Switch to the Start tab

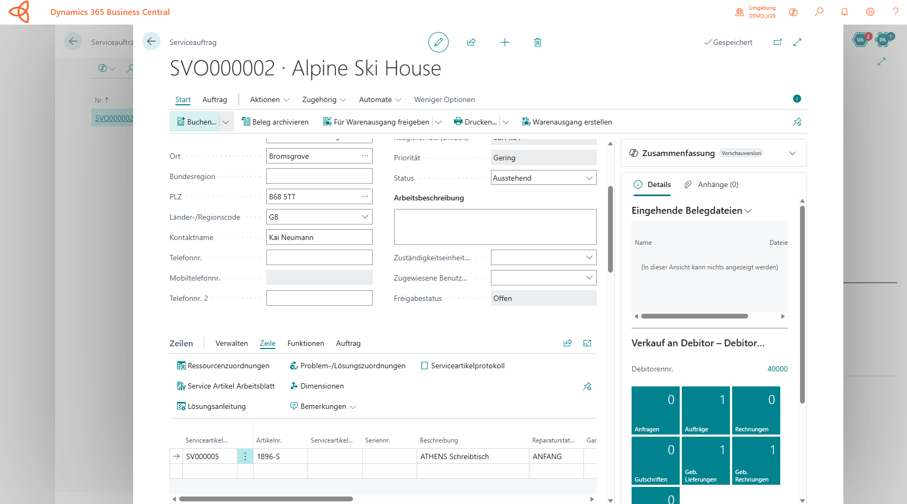[x=183, y=100]
